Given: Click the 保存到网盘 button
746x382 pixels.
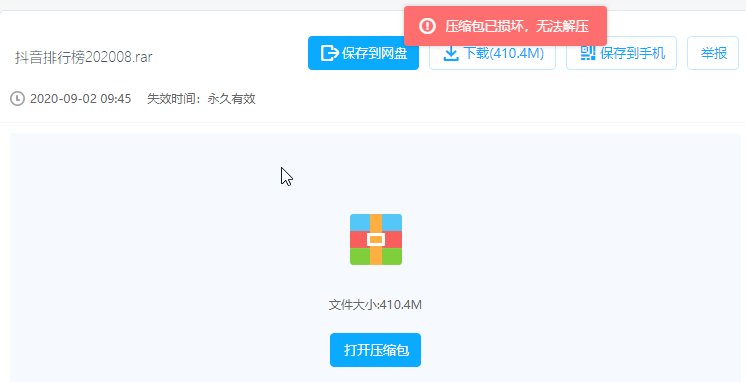Looking at the screenshot, I should click(363, 53).
